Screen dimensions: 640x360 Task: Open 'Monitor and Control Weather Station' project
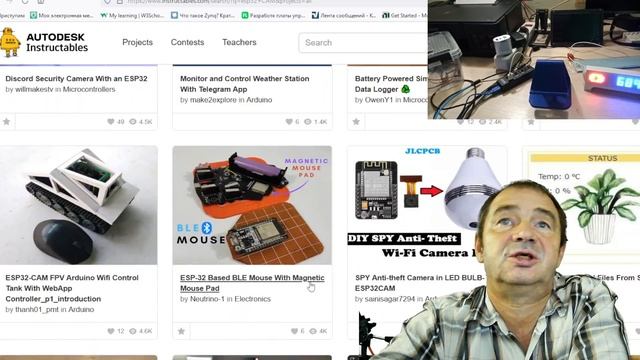244,84
